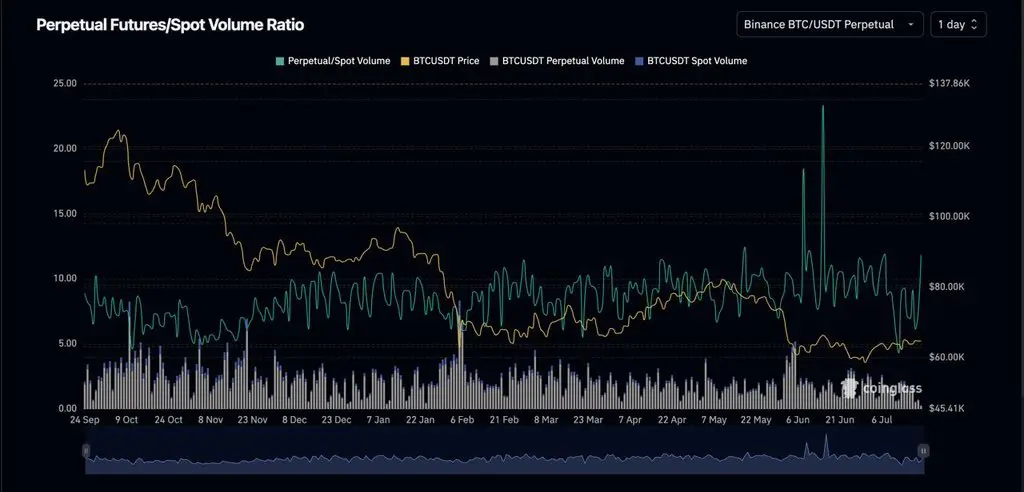Click the "0.00" left axis value
Screen dimensions: 1024x492
(67, 408)
